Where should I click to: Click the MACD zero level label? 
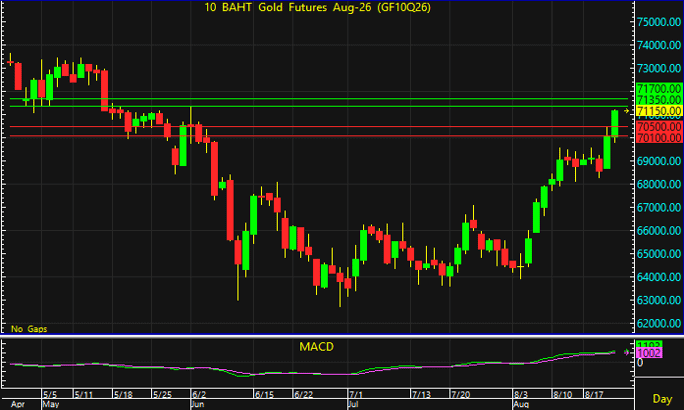point(640,363)
